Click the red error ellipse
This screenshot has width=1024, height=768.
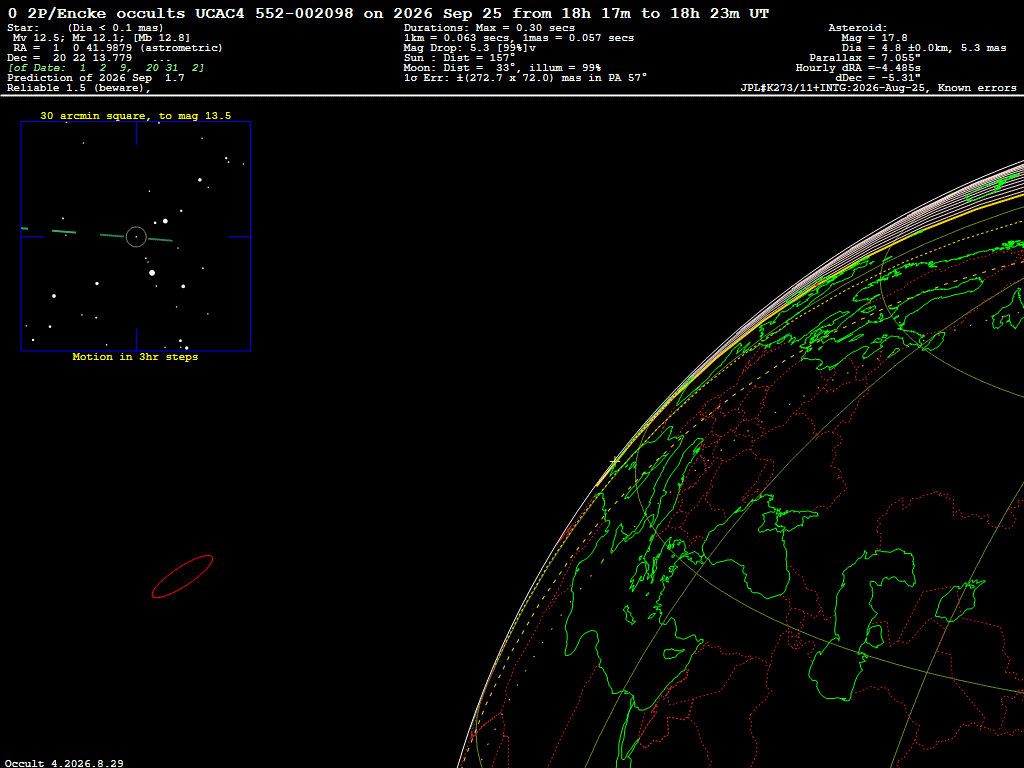(182, 577)
